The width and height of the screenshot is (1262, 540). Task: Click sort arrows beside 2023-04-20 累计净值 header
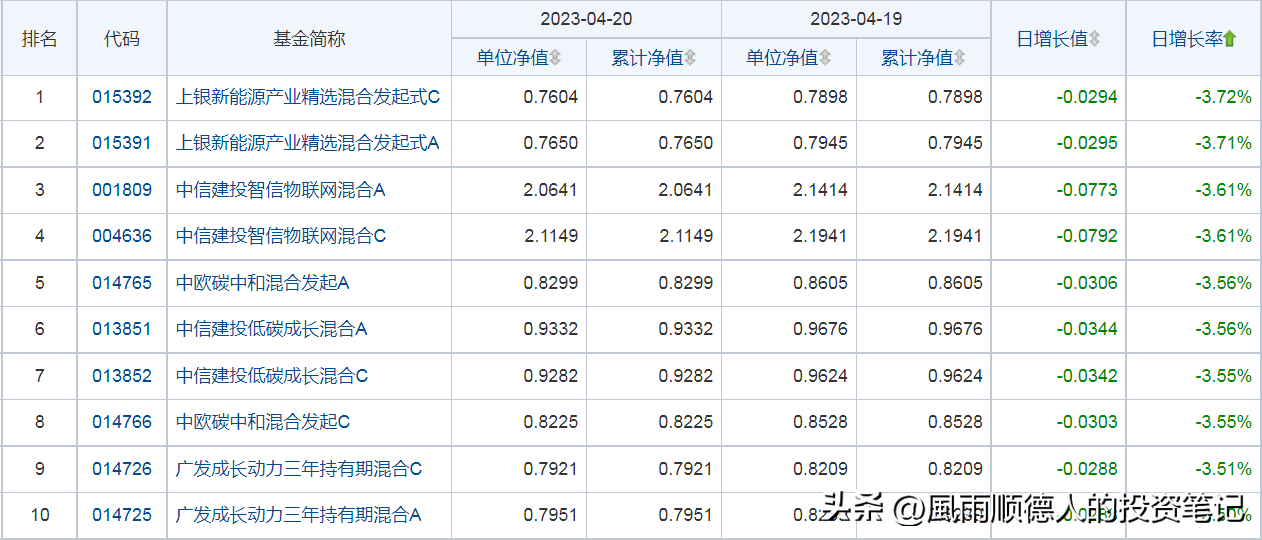(x=690, y=58)
